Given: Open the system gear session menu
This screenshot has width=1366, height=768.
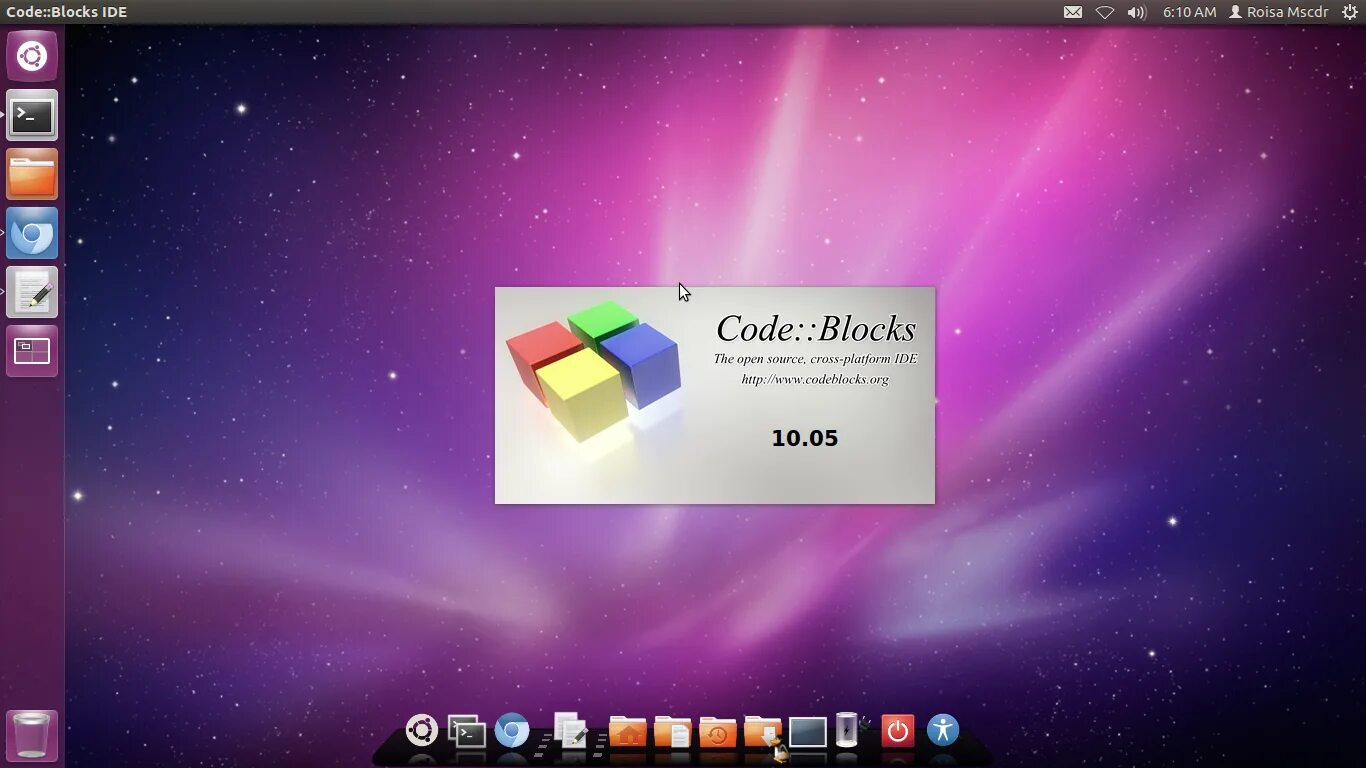Looking at the screenshot, I should click(1349, 12).
